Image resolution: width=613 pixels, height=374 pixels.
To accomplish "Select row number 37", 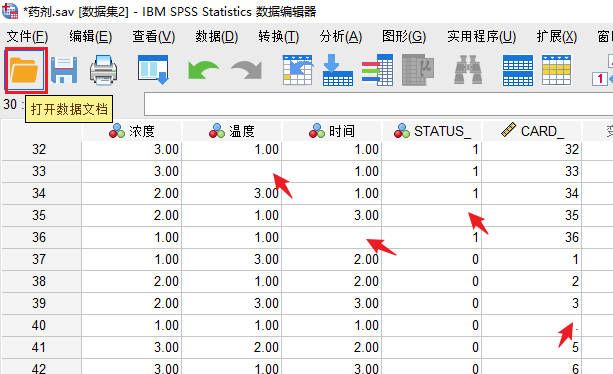I will (x=39, y=259).
